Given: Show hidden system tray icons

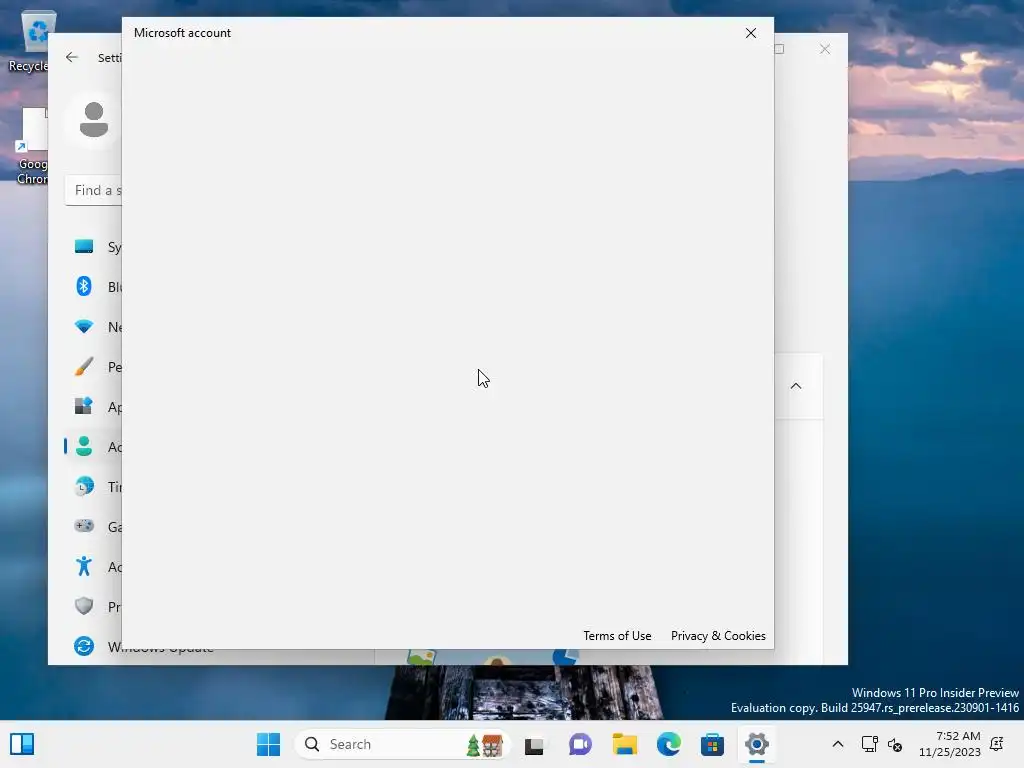Looking at the screenshot, I should 838,744.
